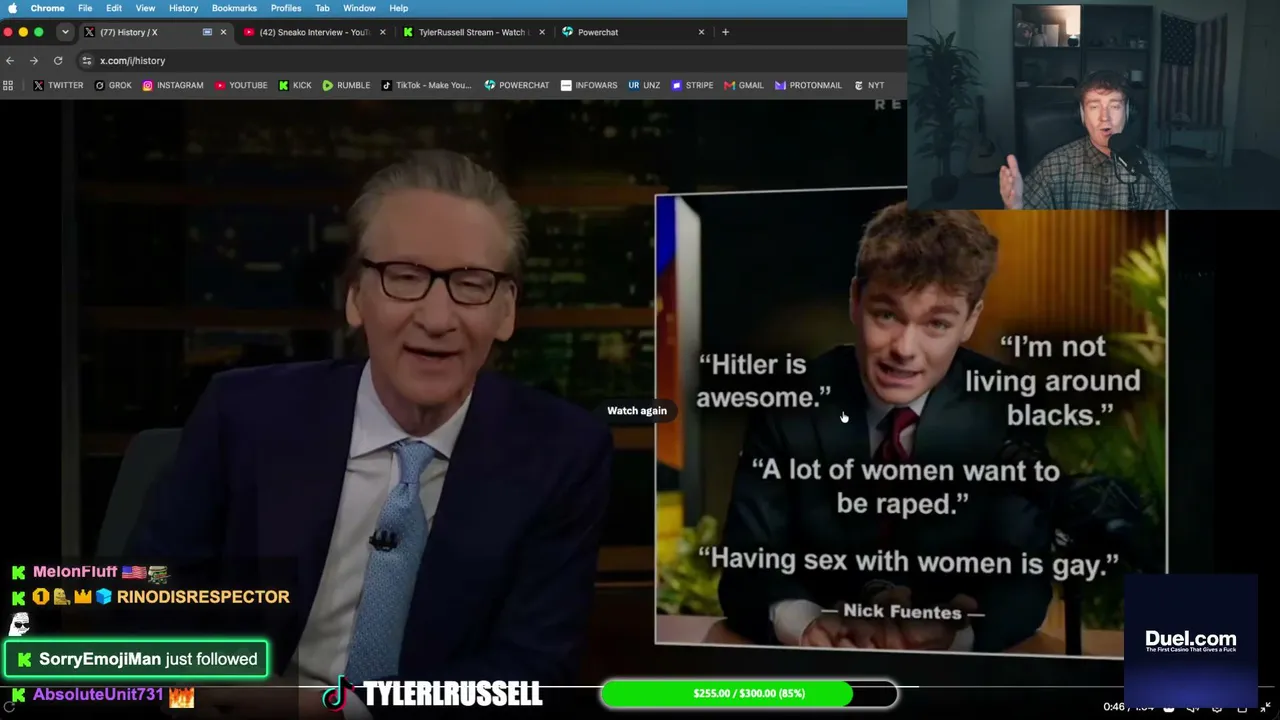Open the STRIPE bookmark
This screenshot has height=720, width=1280.
(692, 86)
